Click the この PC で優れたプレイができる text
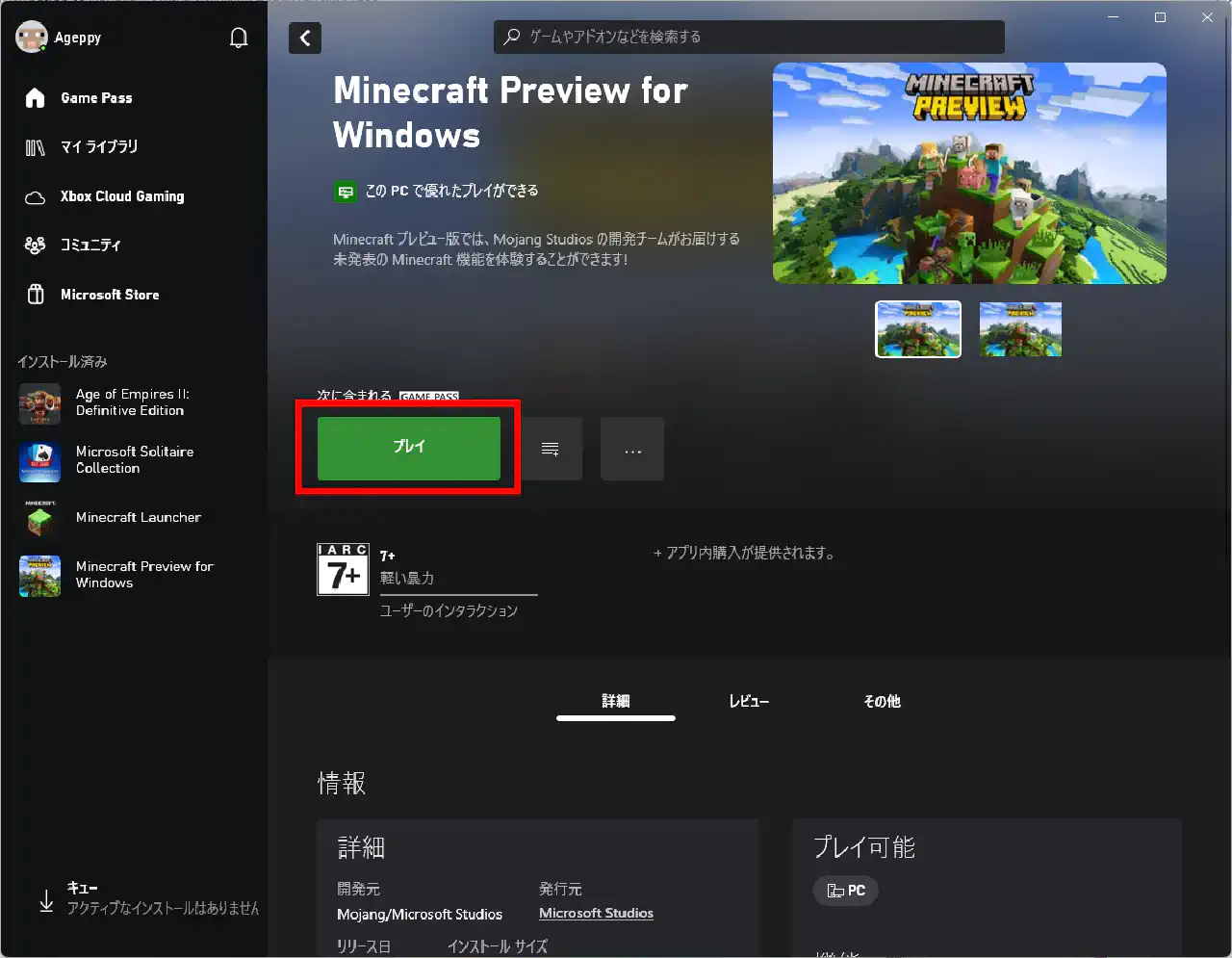The height and width of the screenshot is (958, 1232). (x=451, y=191)
